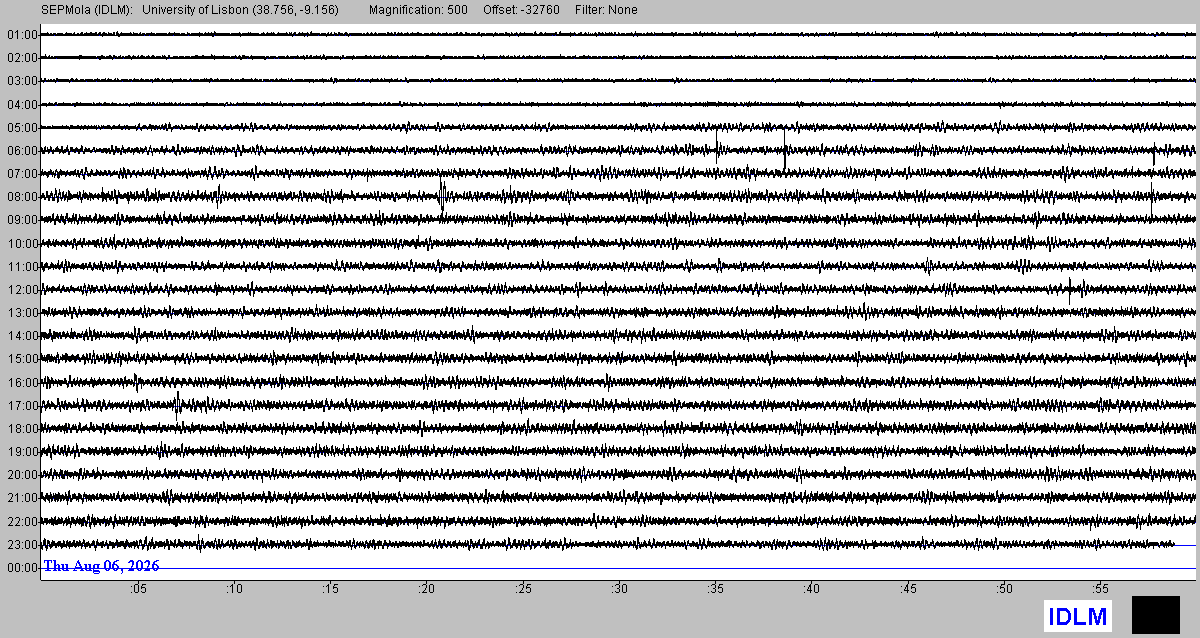Click the 16:00 hour label
This screenshot has width=1200, height=638.
[21, 382]
